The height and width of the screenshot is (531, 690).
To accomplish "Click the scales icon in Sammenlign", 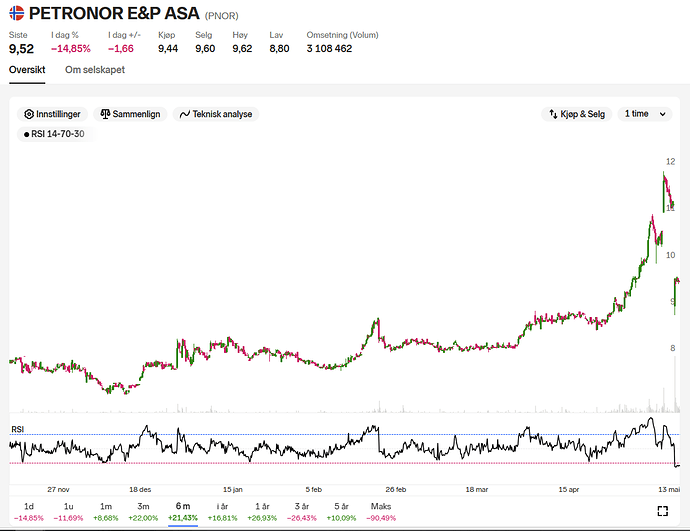I will [x=105, y=114].
